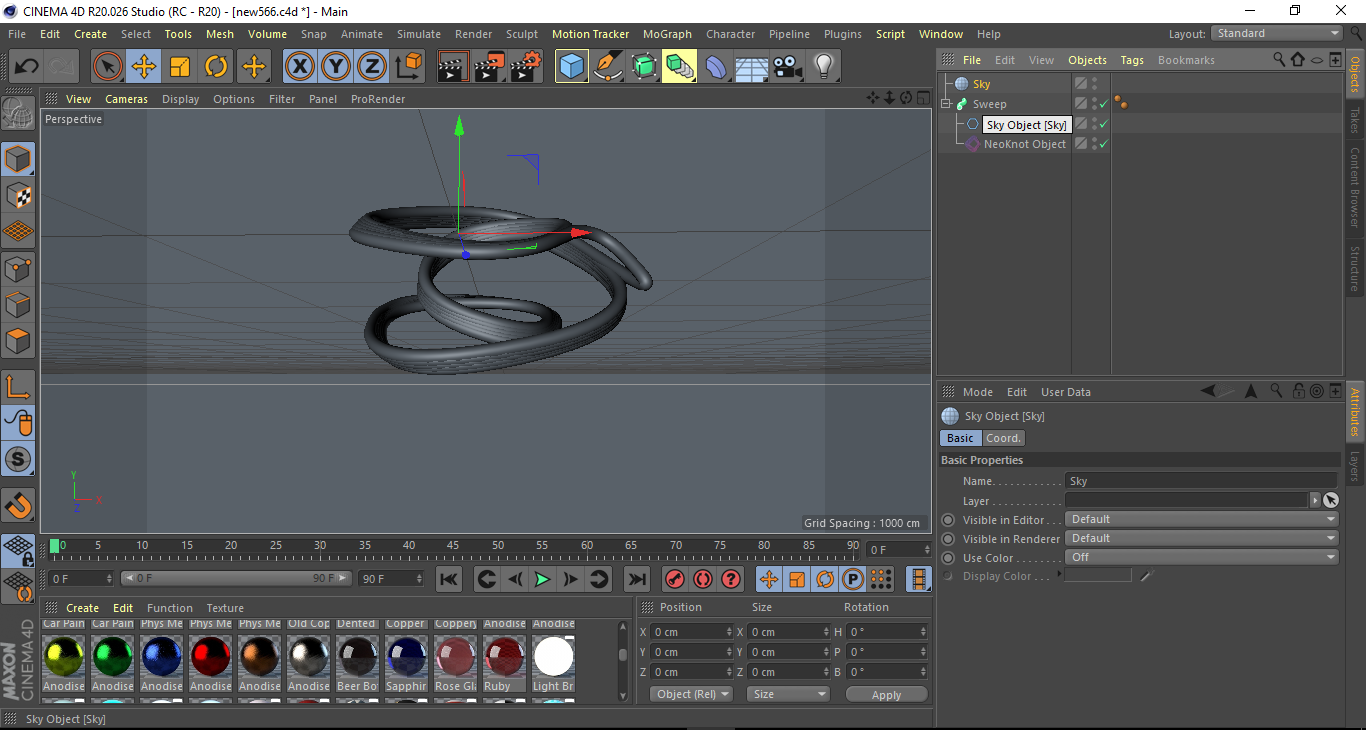Click Record Active Objects key button
The width and height of the screenshot is (1366, 730).
point(675,578)
